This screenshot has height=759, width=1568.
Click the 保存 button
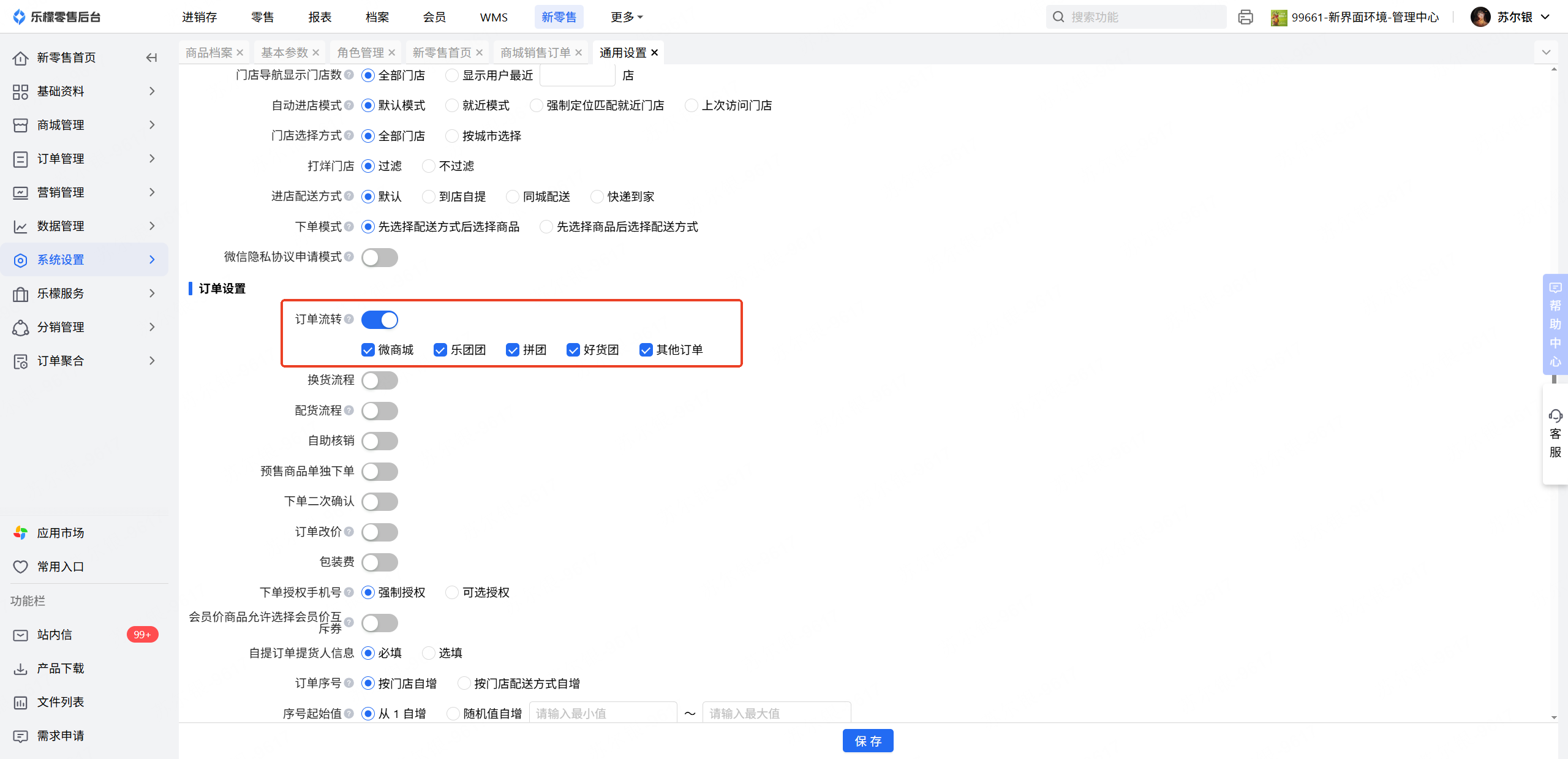(867, 741)
